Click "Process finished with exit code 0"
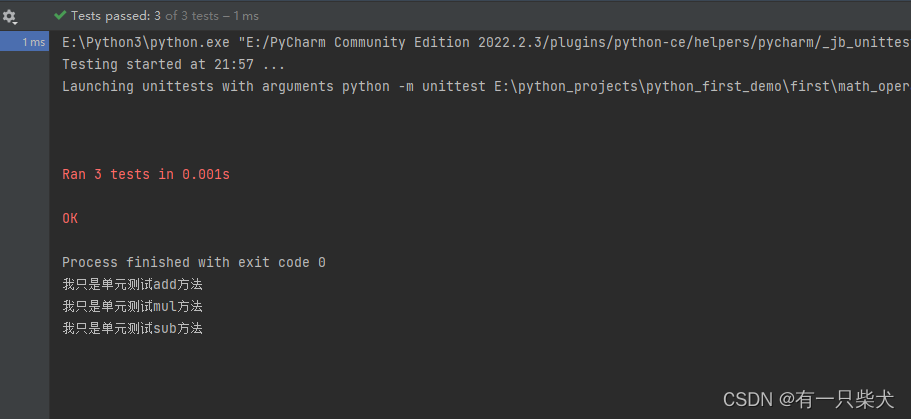The width and height of the screenshot is (911, 419). [x=193, y=263]
